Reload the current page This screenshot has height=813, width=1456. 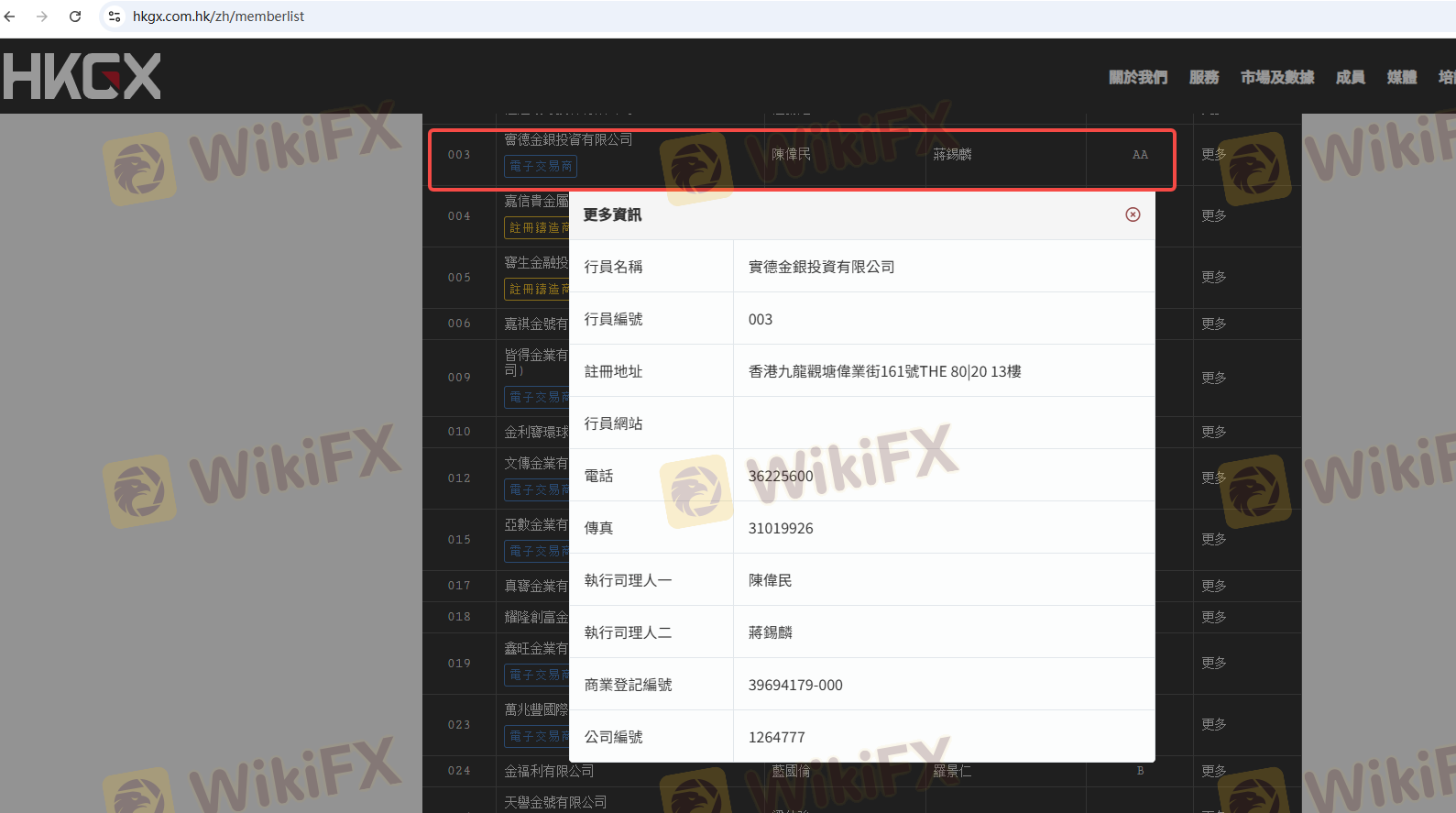[75, 16]
